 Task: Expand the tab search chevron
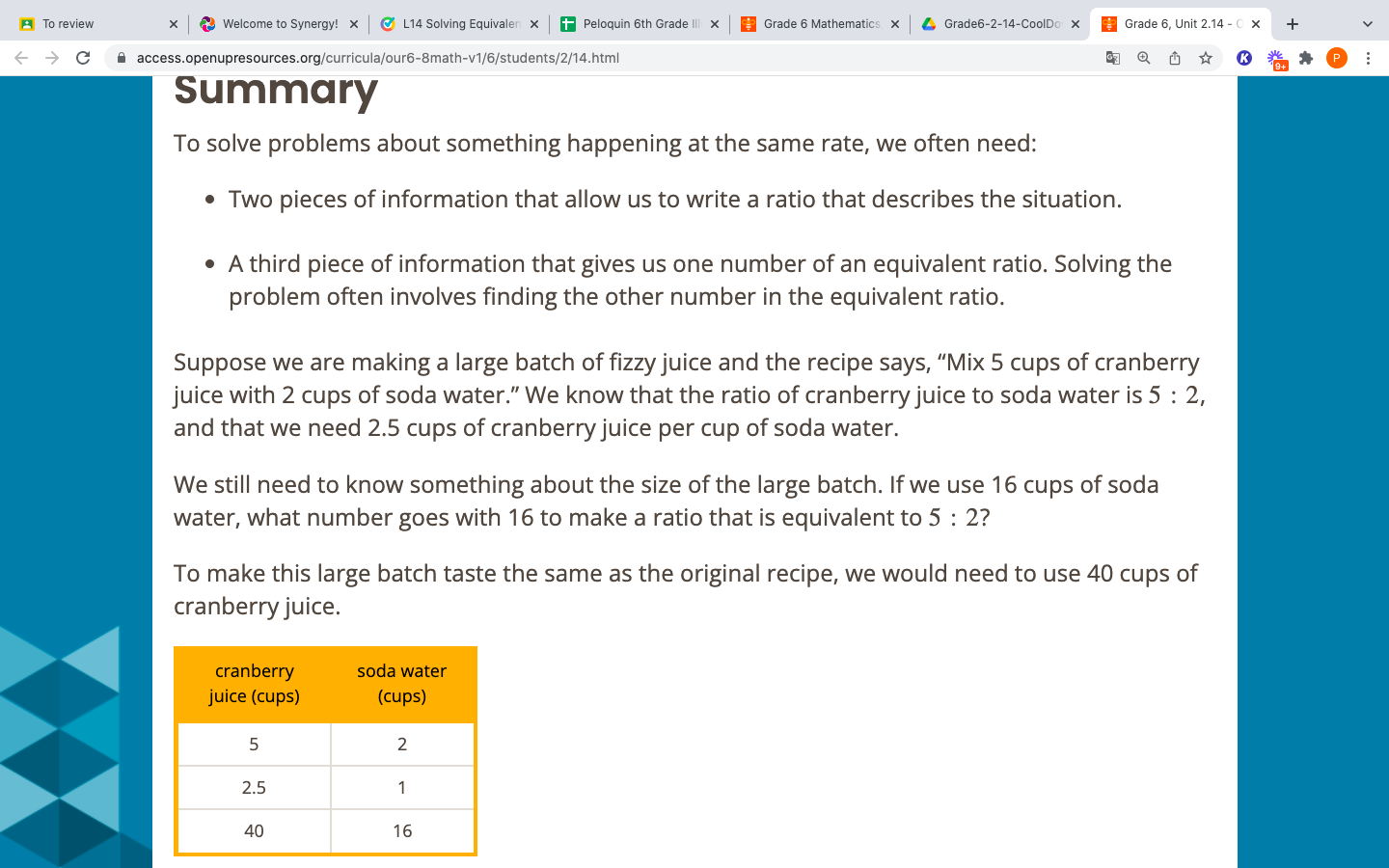point(1367,24)
